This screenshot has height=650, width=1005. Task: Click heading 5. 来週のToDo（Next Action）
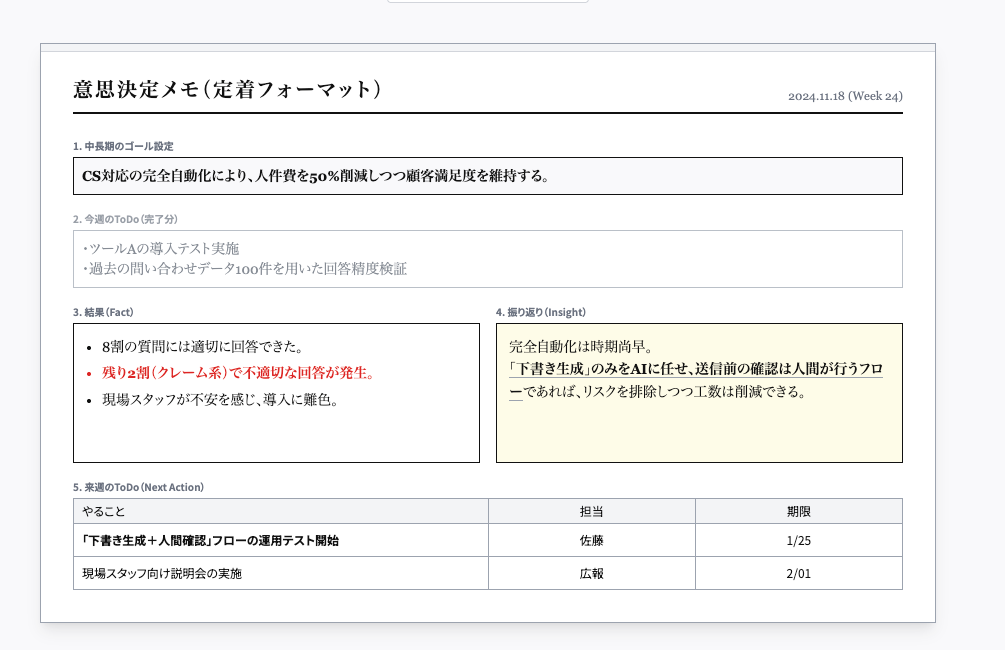click(137, 487)
